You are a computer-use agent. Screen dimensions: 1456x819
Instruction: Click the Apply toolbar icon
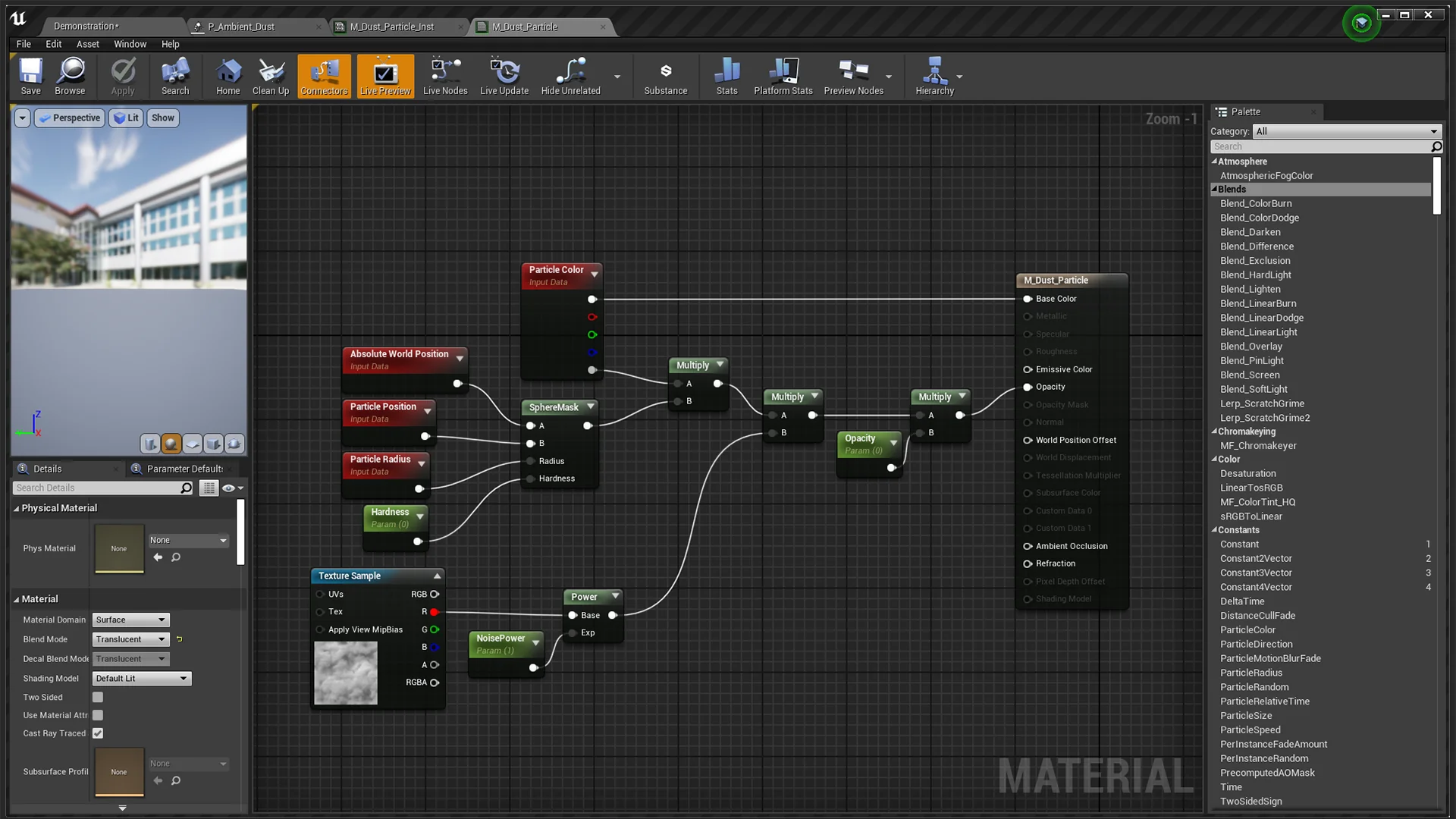click(x=123, y=76)
